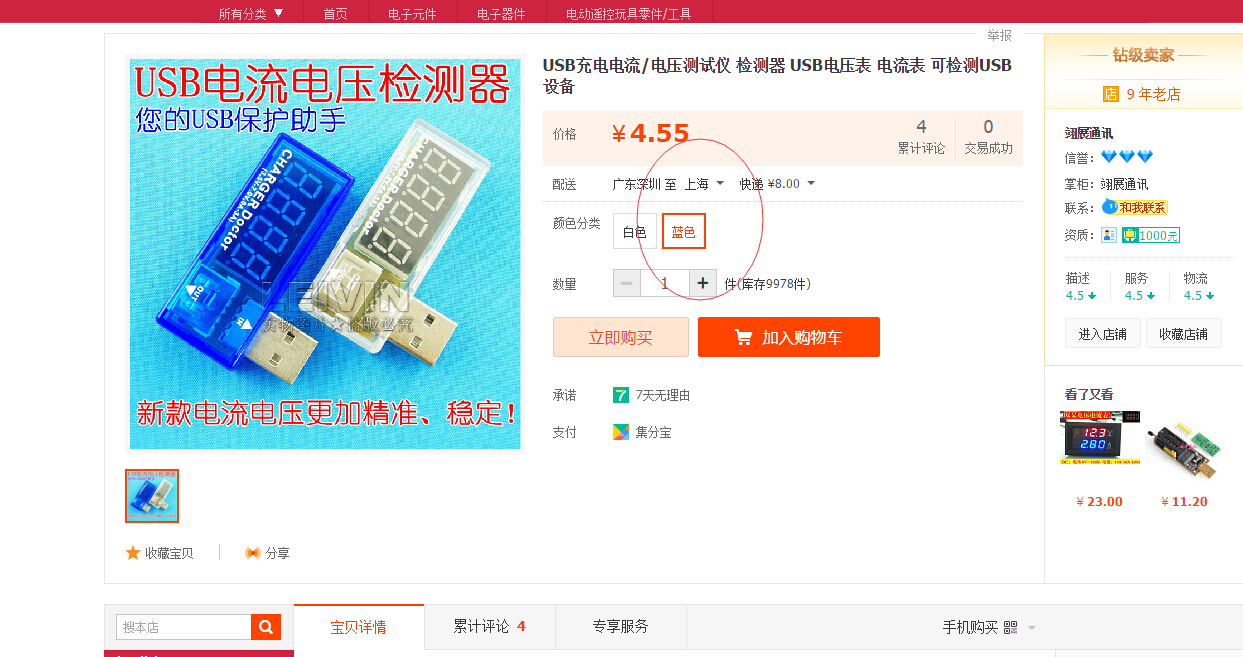Switch to the 累计评论 tab
Viewport: 1243px width, 657px height.
[489, 627]
